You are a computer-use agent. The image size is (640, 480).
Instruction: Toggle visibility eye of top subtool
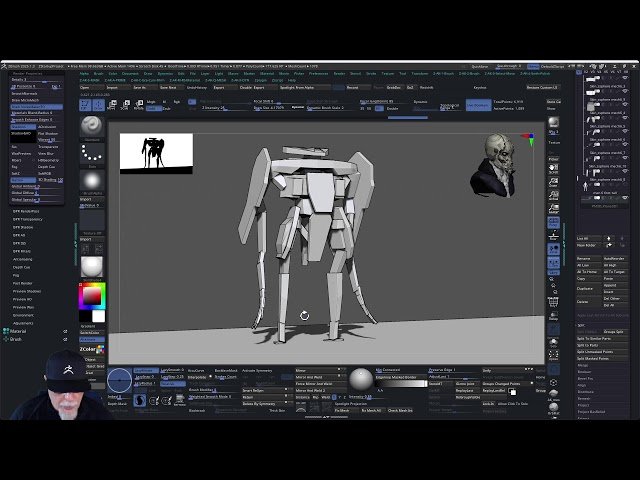tap(625, 80)
